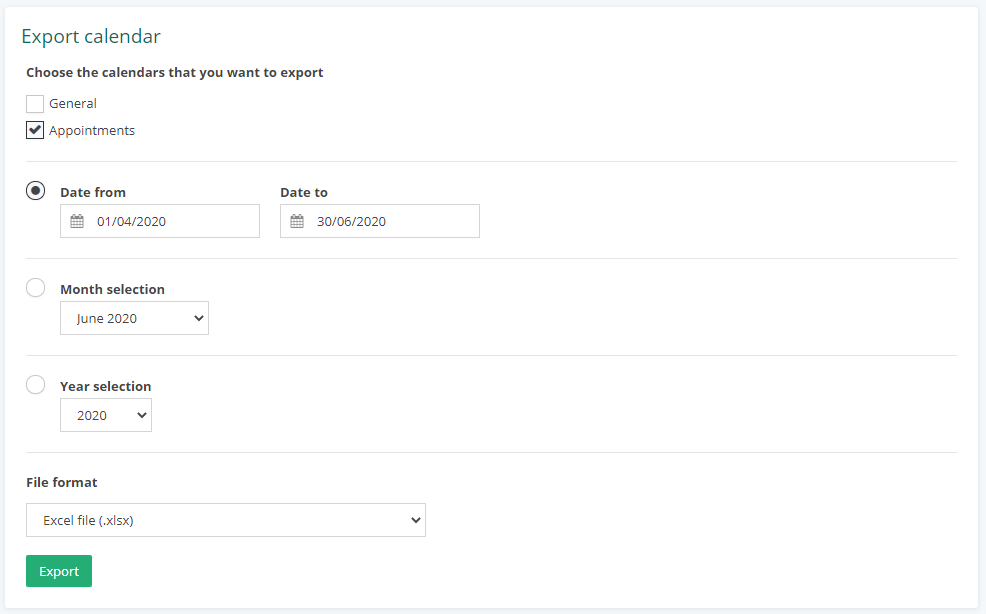The width and height of the screenshot is (986, 614).
Task: Choose the Year selection radio button
Action: [x=35, y=384]
